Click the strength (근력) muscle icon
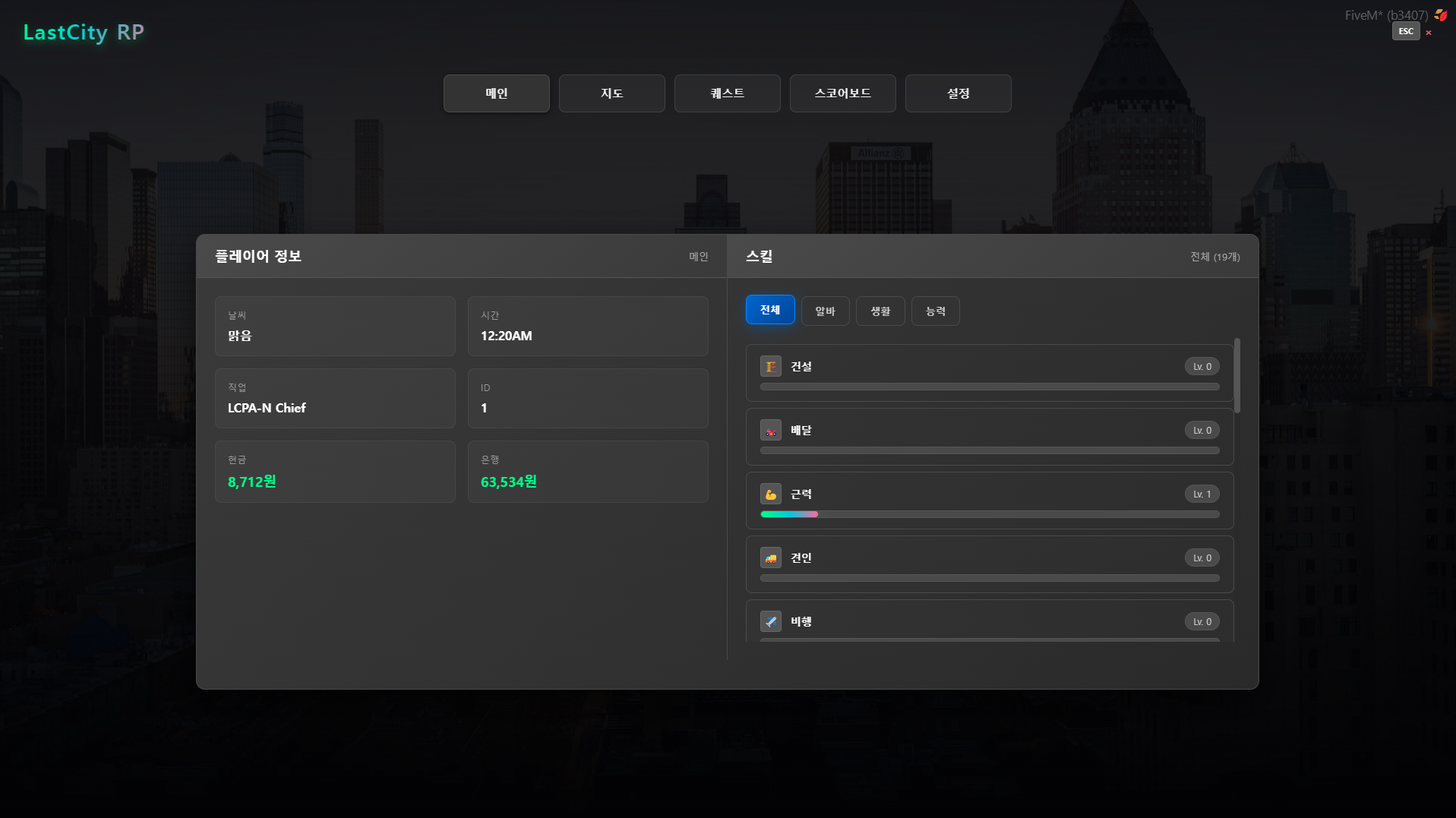The height and width of the screenshot is (818, 1456). point(770,494)
